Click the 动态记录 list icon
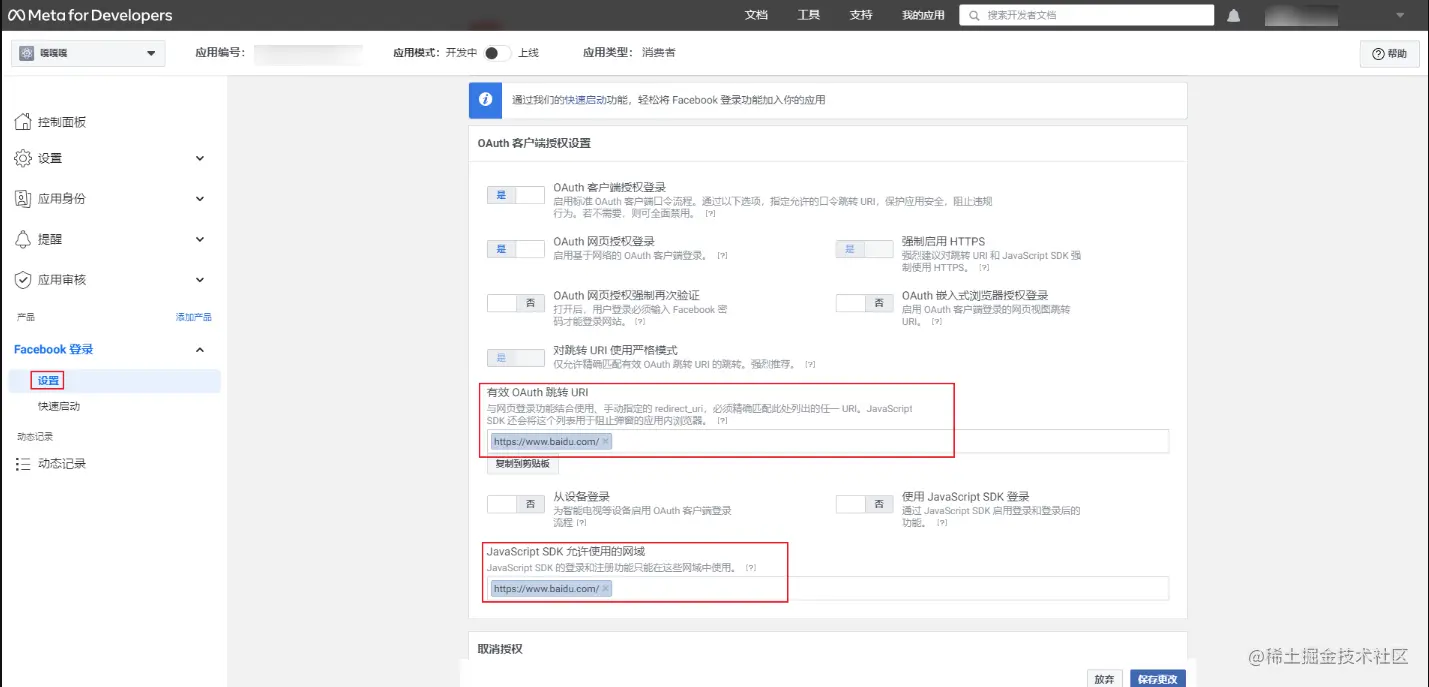The height and width of the screenshot is (687, 1429). [x=23, y=464]
